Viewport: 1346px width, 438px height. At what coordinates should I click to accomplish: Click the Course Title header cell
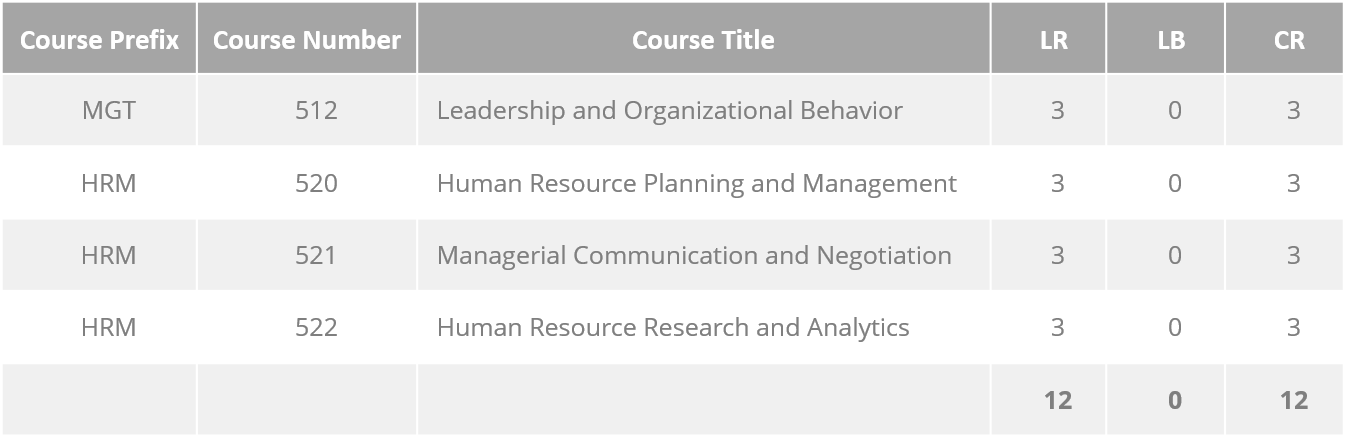pos(703,40)
